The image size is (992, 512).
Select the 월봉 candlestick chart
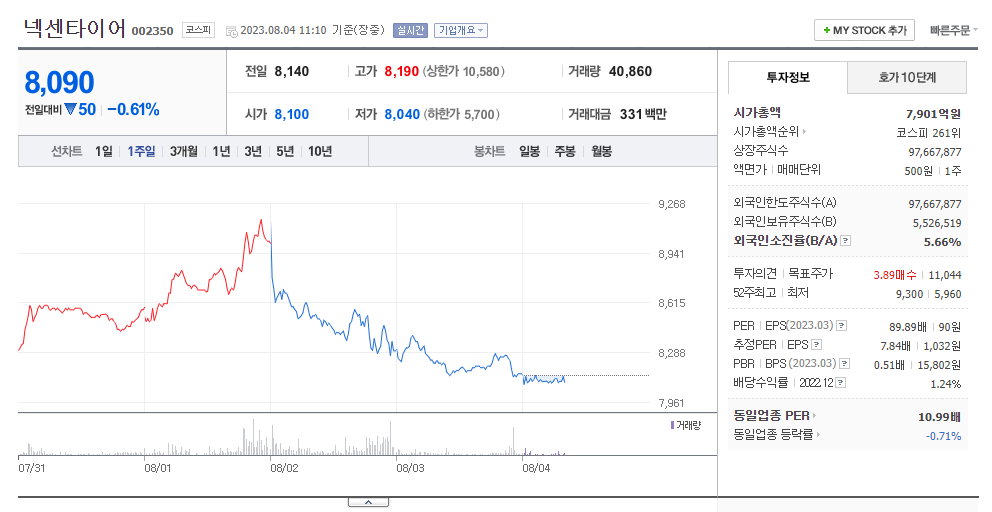(601, 151)
